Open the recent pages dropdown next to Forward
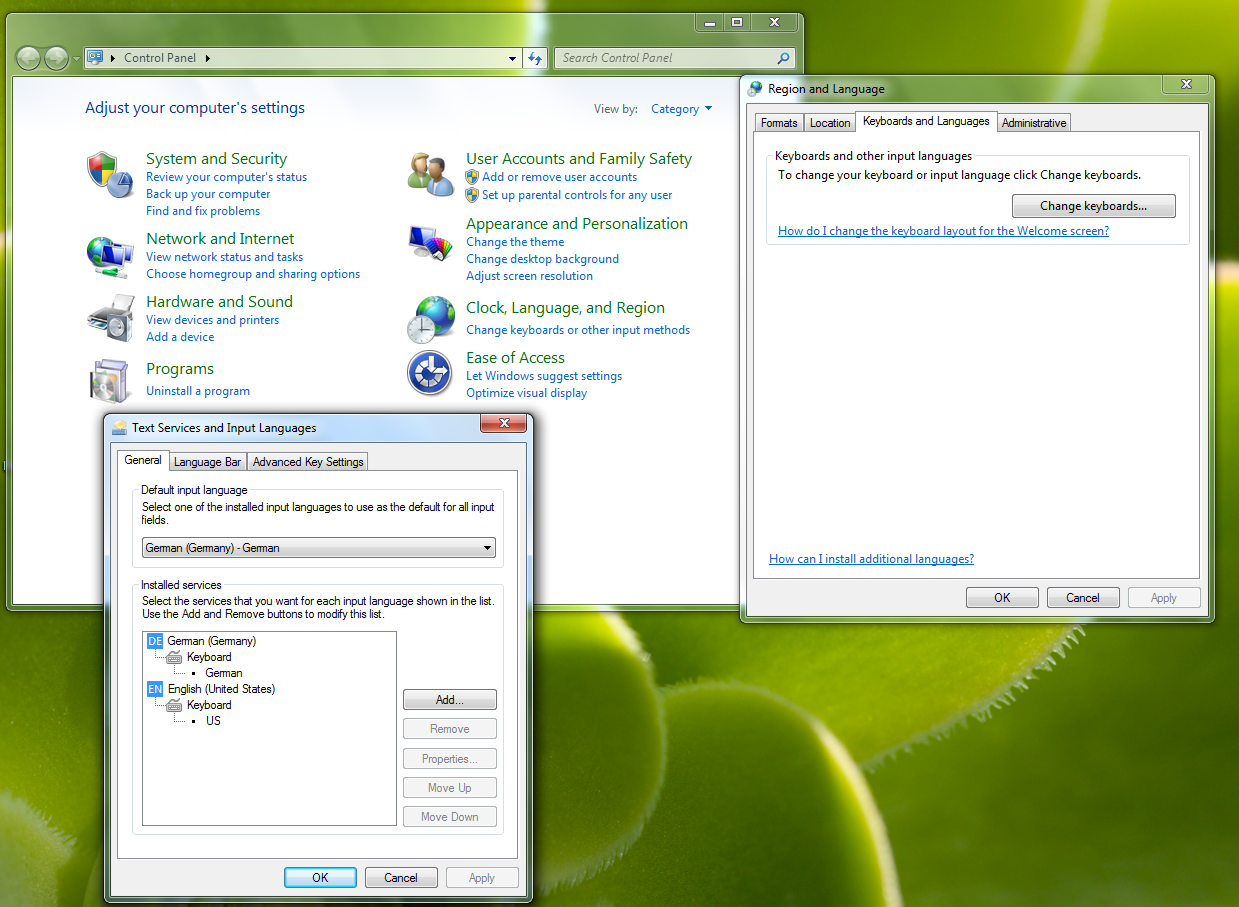 (x=76, y=59)
